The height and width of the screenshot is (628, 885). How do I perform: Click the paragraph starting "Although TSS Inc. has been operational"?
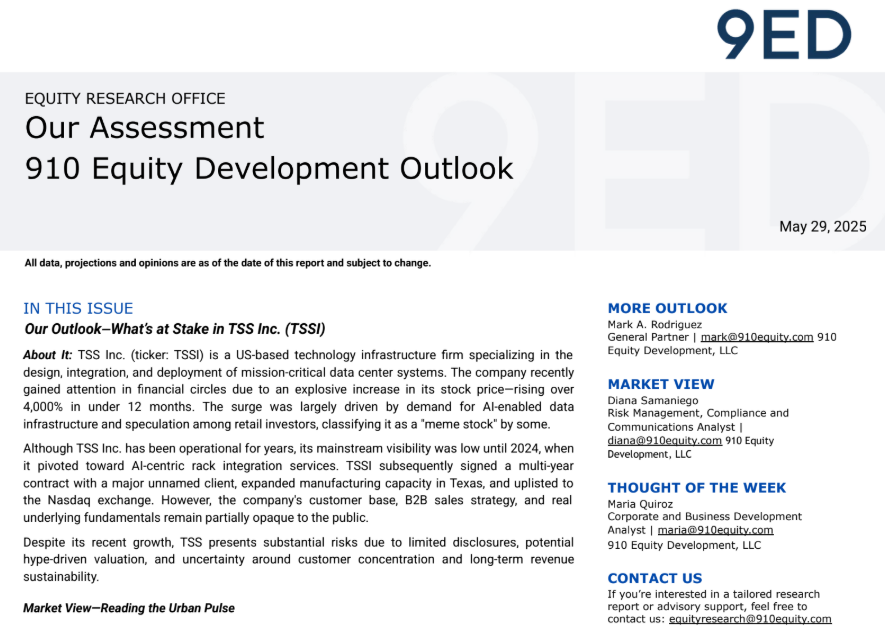(x=298, y=483)
